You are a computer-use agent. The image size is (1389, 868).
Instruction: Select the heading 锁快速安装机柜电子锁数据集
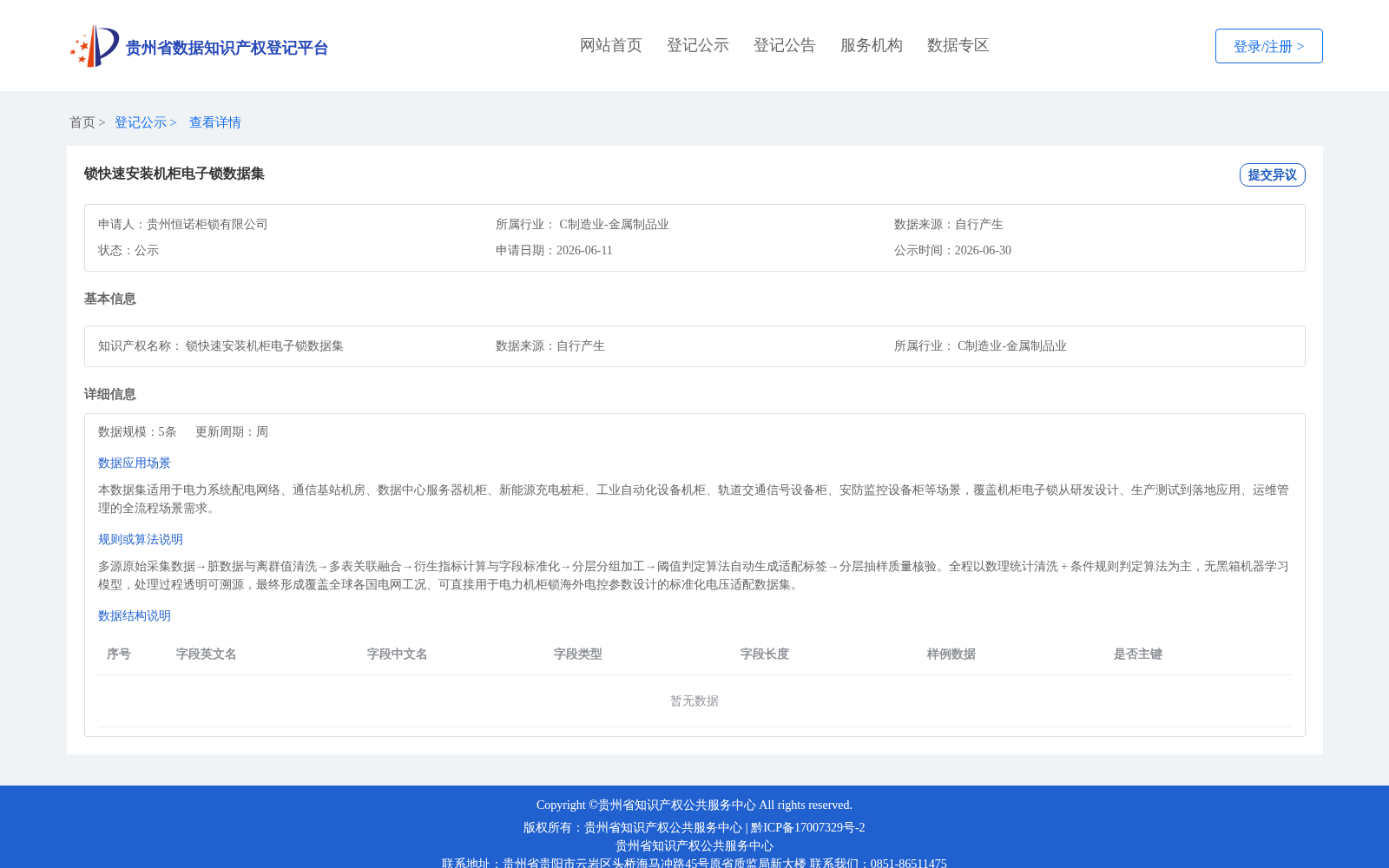coord(174,174)
